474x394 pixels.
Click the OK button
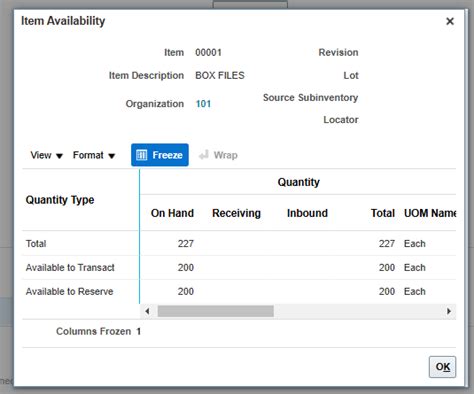pyautogui.click(x=442, y=367)
